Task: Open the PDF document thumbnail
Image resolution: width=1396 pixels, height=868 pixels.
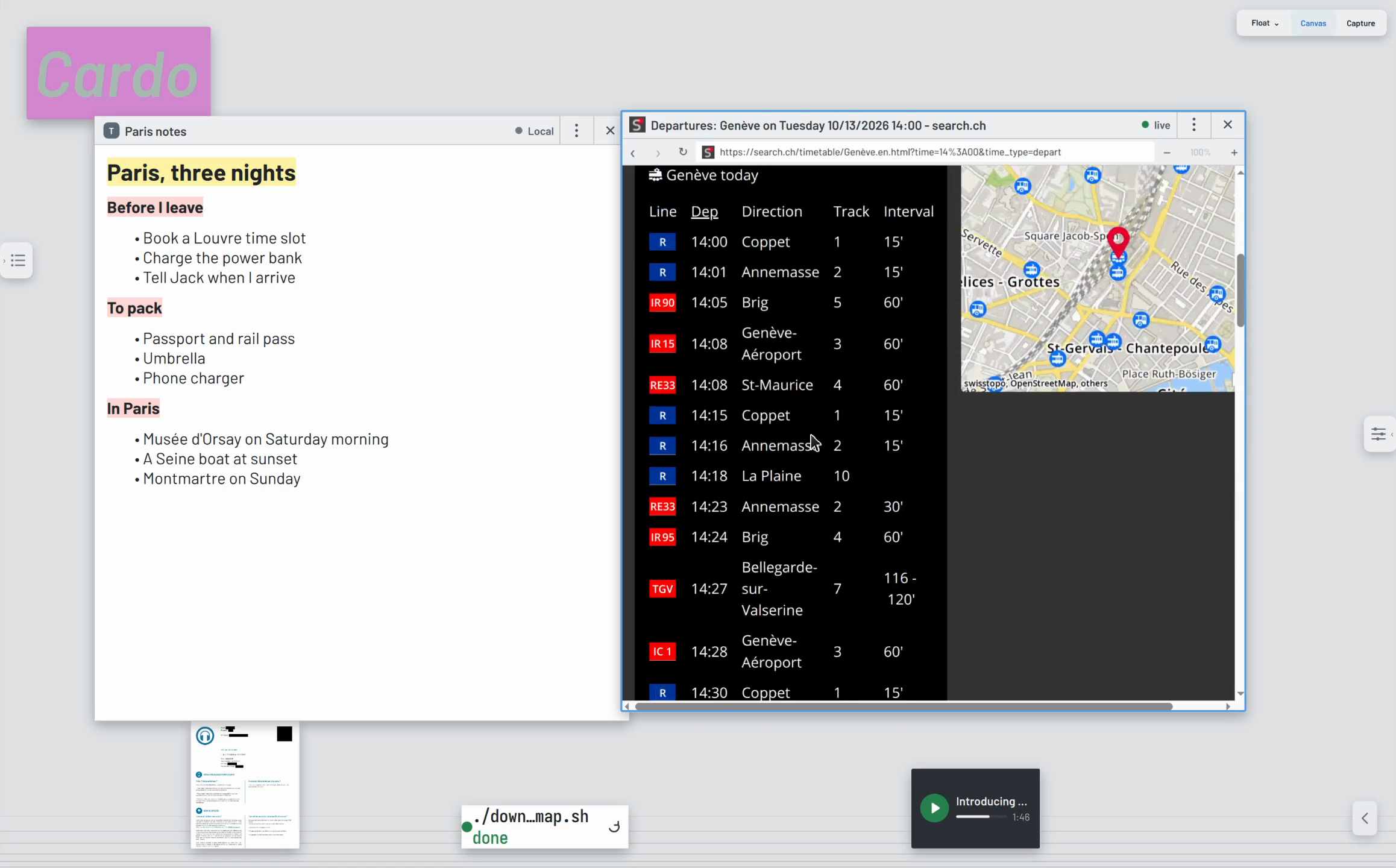Action: [245, 785]
